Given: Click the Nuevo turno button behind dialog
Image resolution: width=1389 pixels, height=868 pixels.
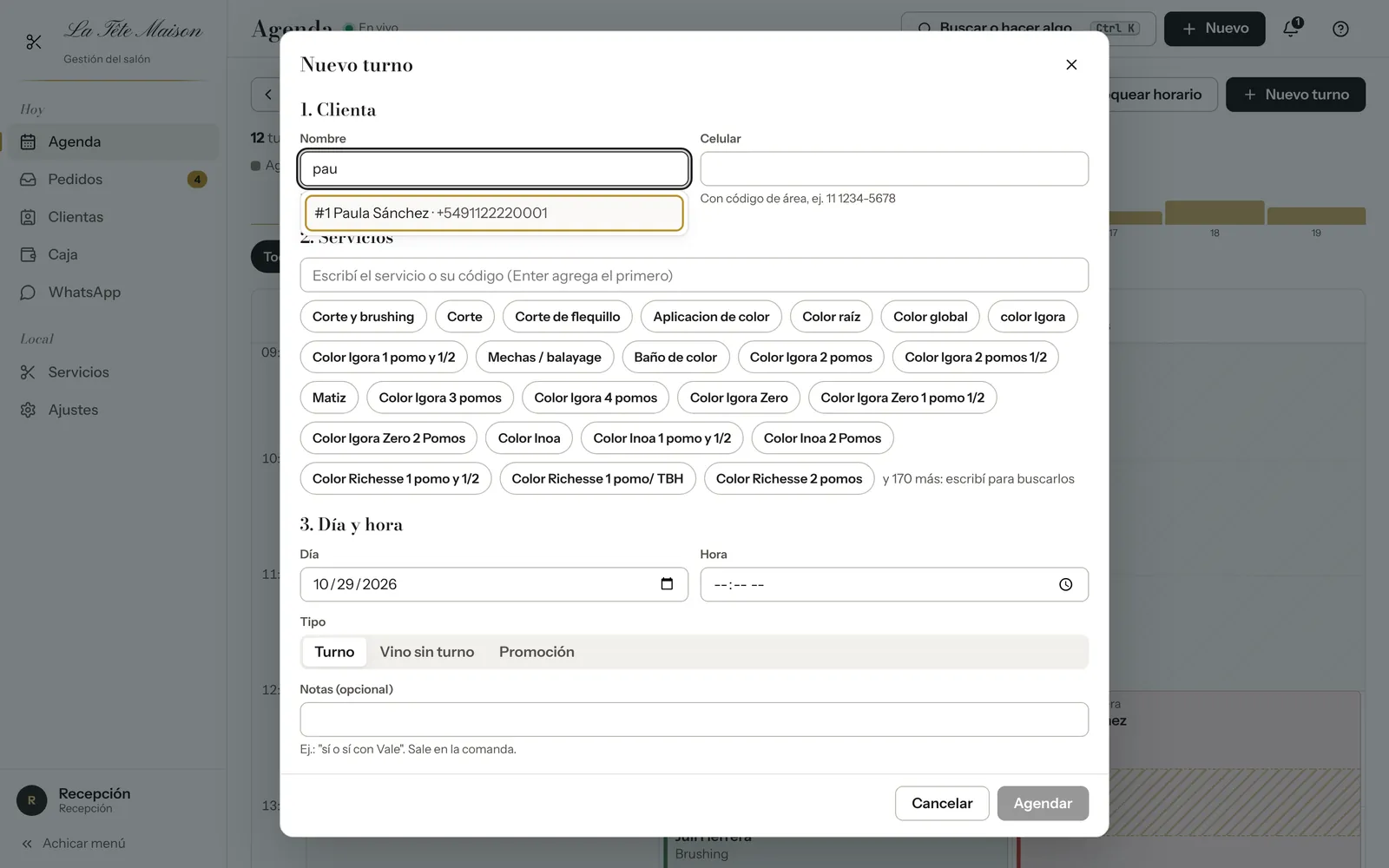Looking at the screenshot, I should (x=1295, y=95).
